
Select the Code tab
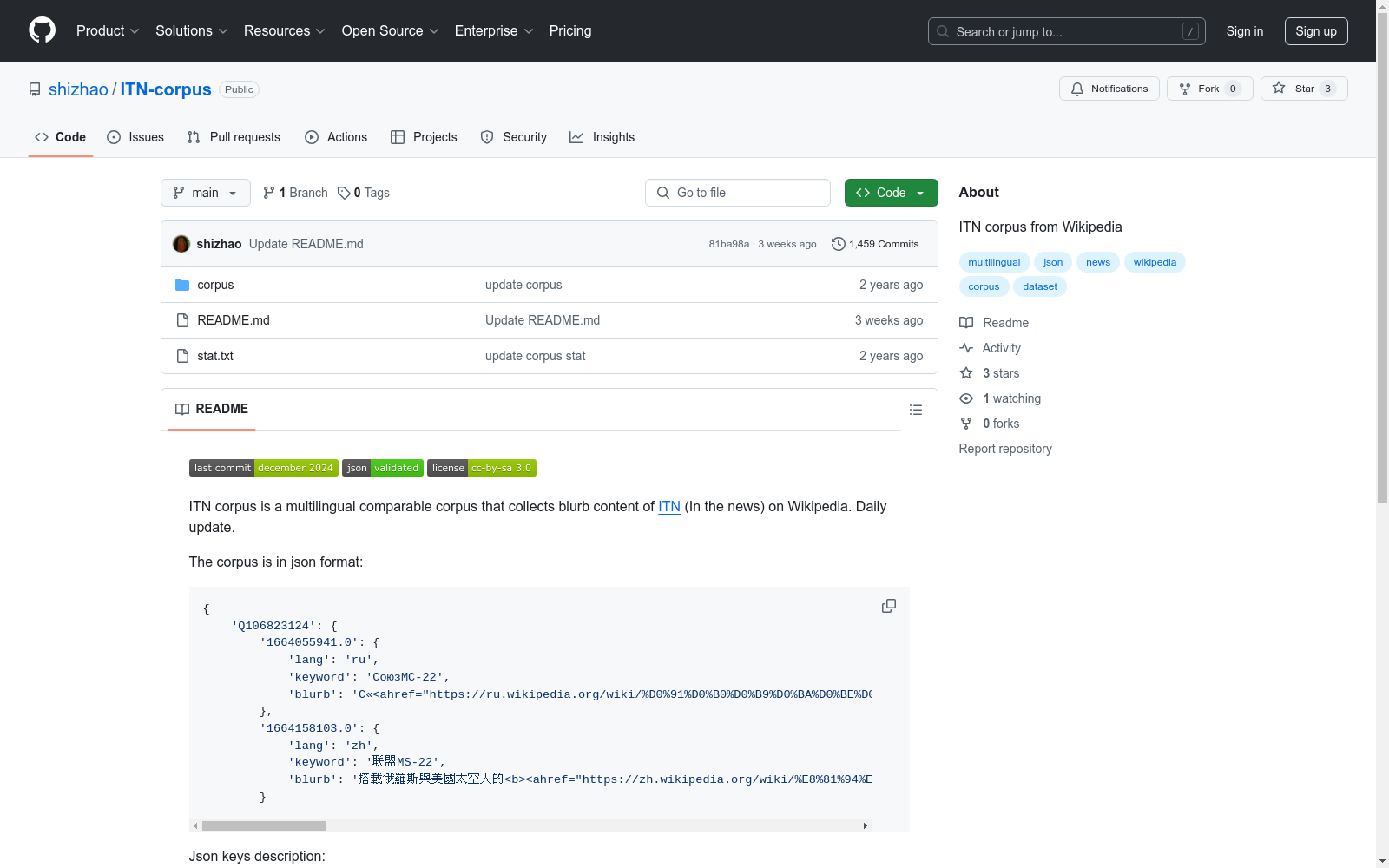click(61, 137)
